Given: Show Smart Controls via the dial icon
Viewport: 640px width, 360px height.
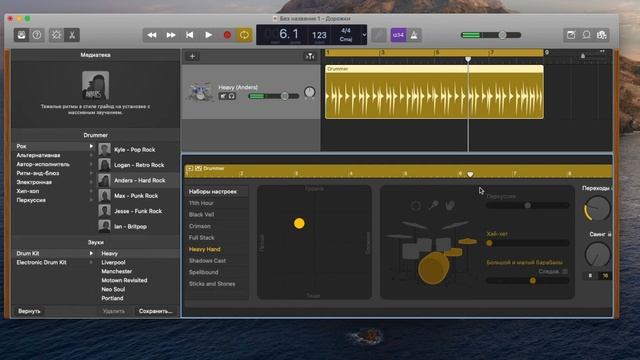Looking at the screenshot, I should (56, 35).
